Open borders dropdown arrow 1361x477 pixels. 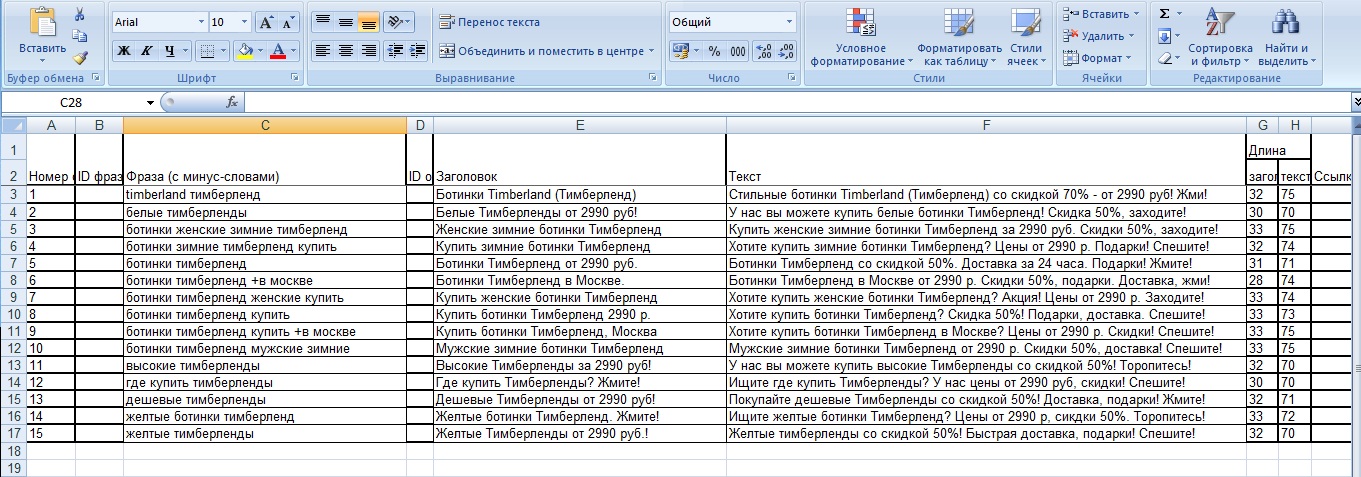click(223, 51)
